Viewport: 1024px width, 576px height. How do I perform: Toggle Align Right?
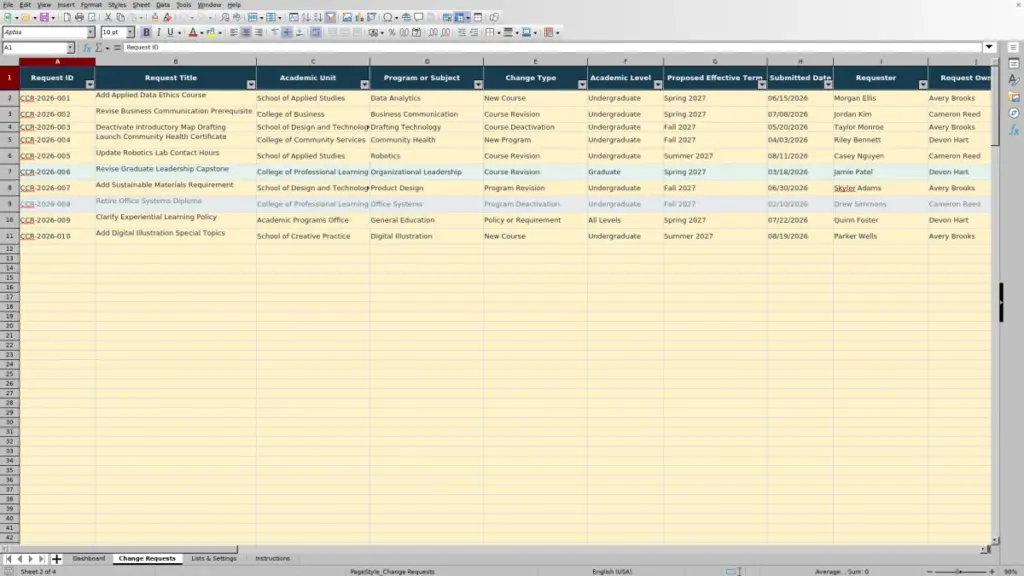(259, 32)
